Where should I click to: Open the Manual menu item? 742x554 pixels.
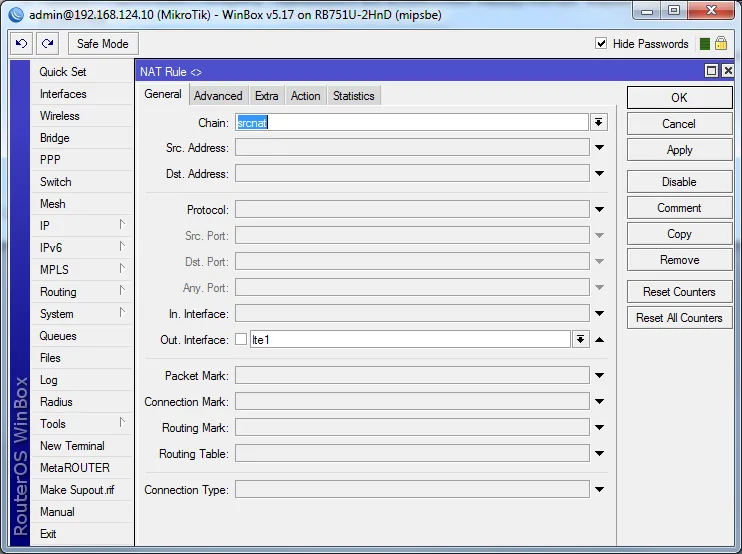(x=81, y=511)
